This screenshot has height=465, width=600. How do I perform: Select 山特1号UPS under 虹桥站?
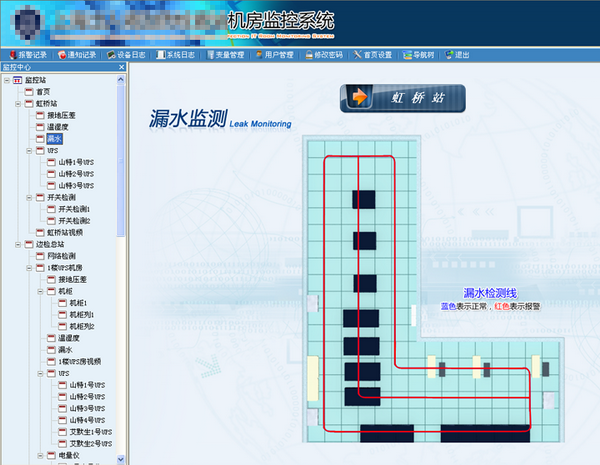click(75, 162)
